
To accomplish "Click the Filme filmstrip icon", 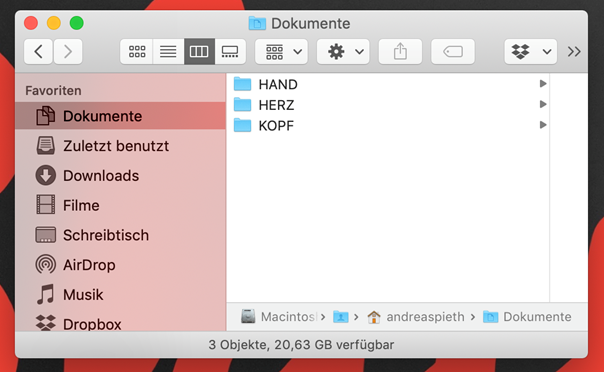I will pyautogui.click(x=45, y=204).
